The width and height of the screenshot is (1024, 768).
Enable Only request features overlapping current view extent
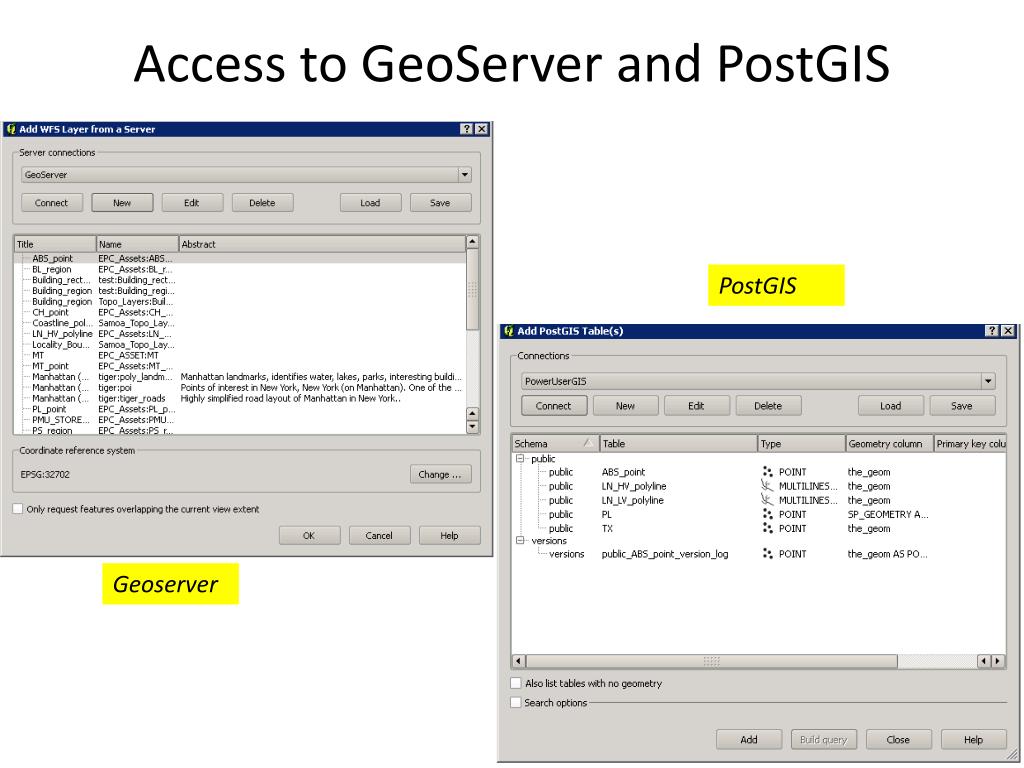(18, 509)
